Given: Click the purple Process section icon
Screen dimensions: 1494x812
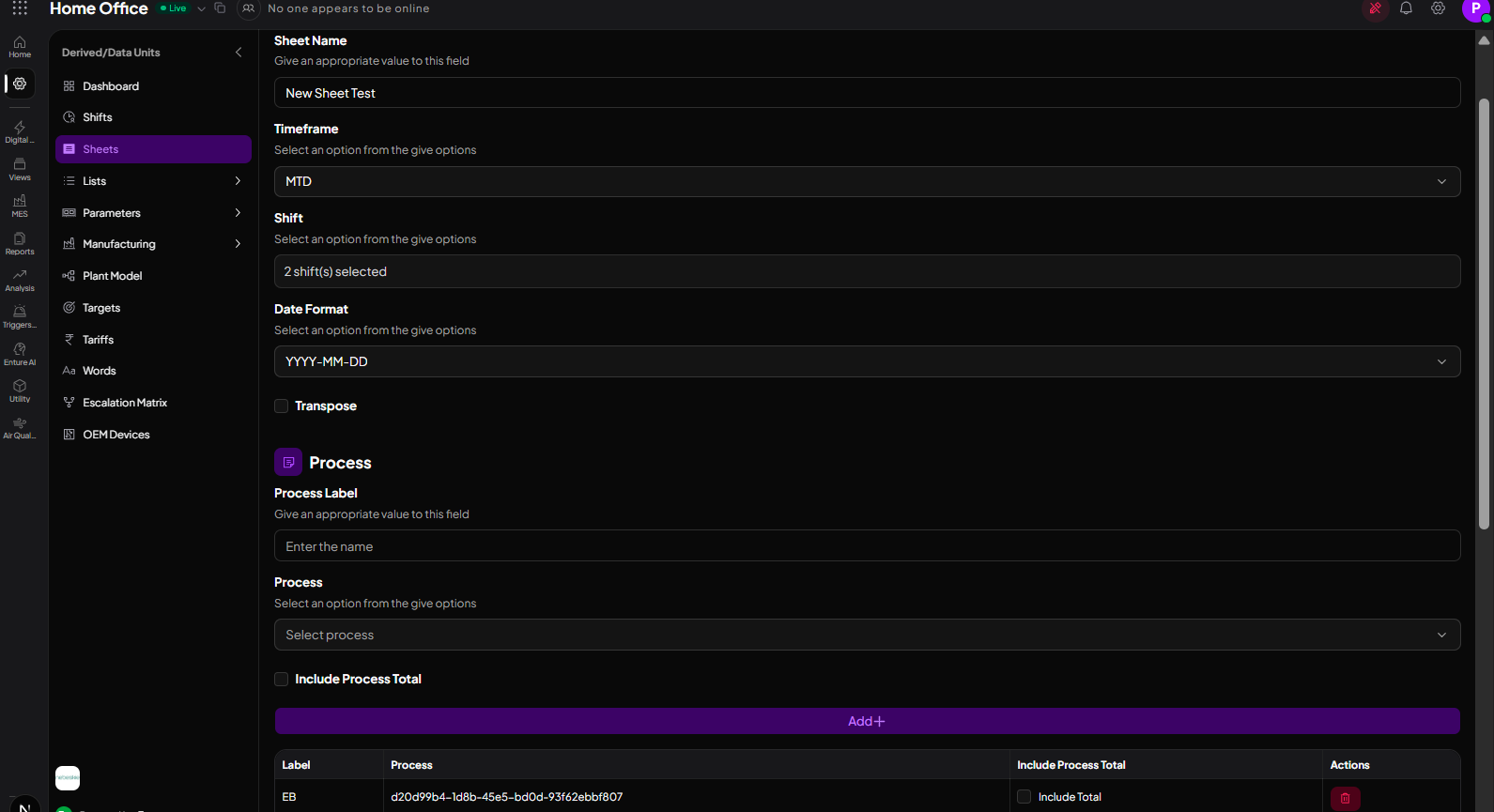Looking at the screenshot, I should pyautogui.click(x=288, y=462).
